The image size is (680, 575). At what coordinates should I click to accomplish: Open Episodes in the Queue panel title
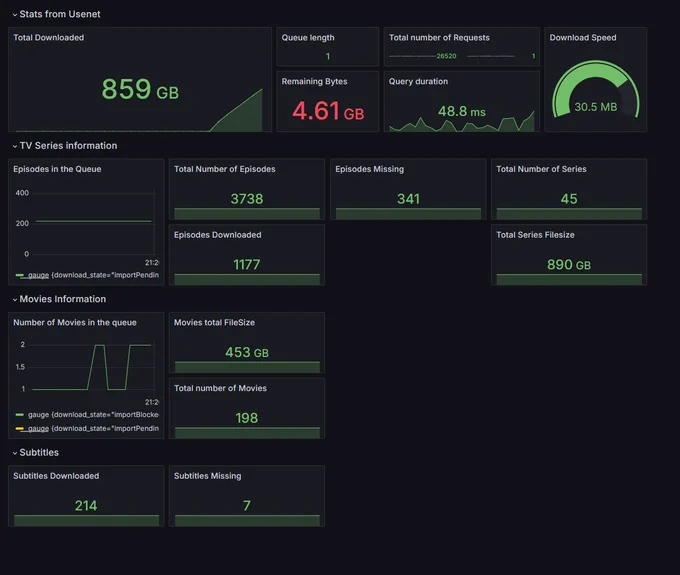coord(57,169)
